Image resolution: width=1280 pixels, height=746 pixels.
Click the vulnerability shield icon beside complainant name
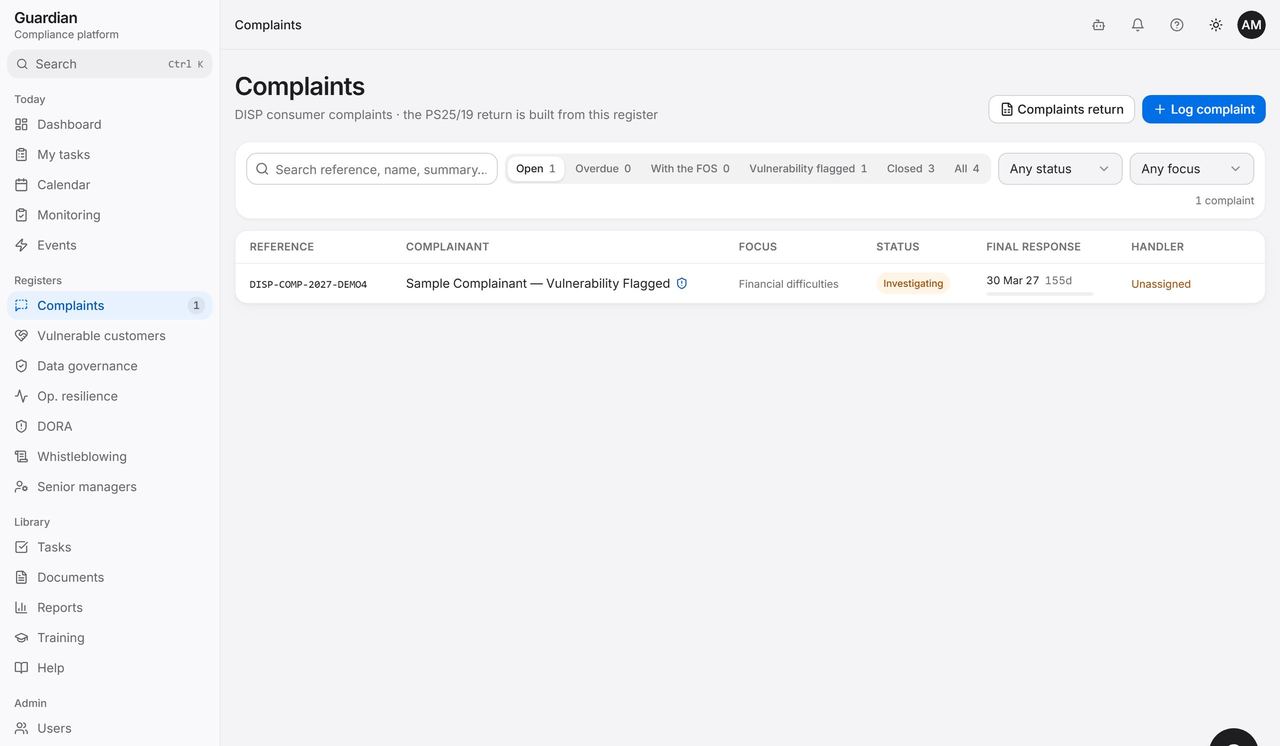pyautogui.click(x=682, y=284)
